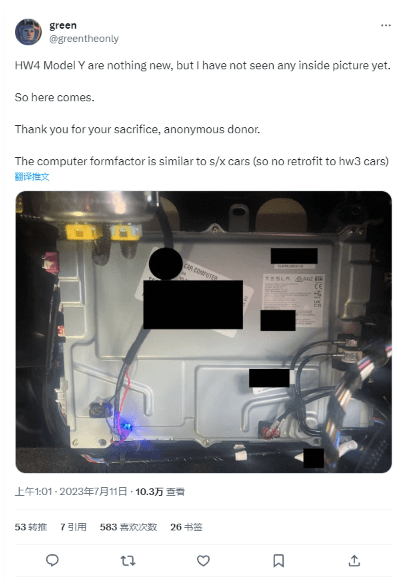Open the HW4 computer photo

click(203, 332)
